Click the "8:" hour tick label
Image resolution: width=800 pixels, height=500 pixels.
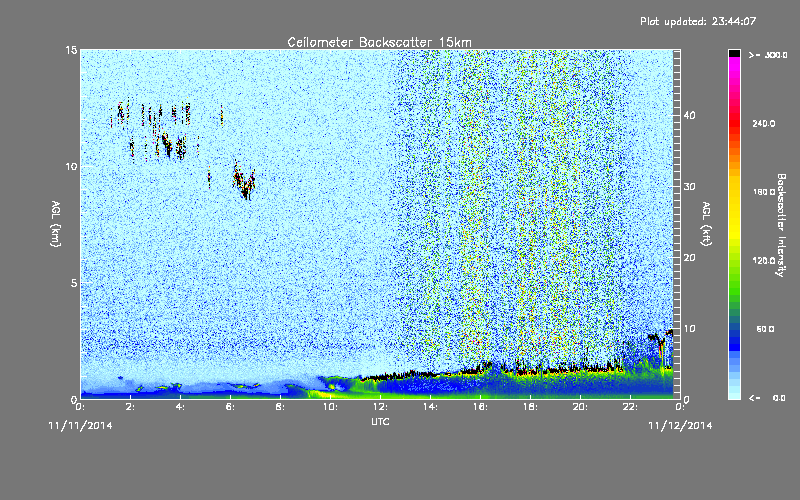pos(281,407)
